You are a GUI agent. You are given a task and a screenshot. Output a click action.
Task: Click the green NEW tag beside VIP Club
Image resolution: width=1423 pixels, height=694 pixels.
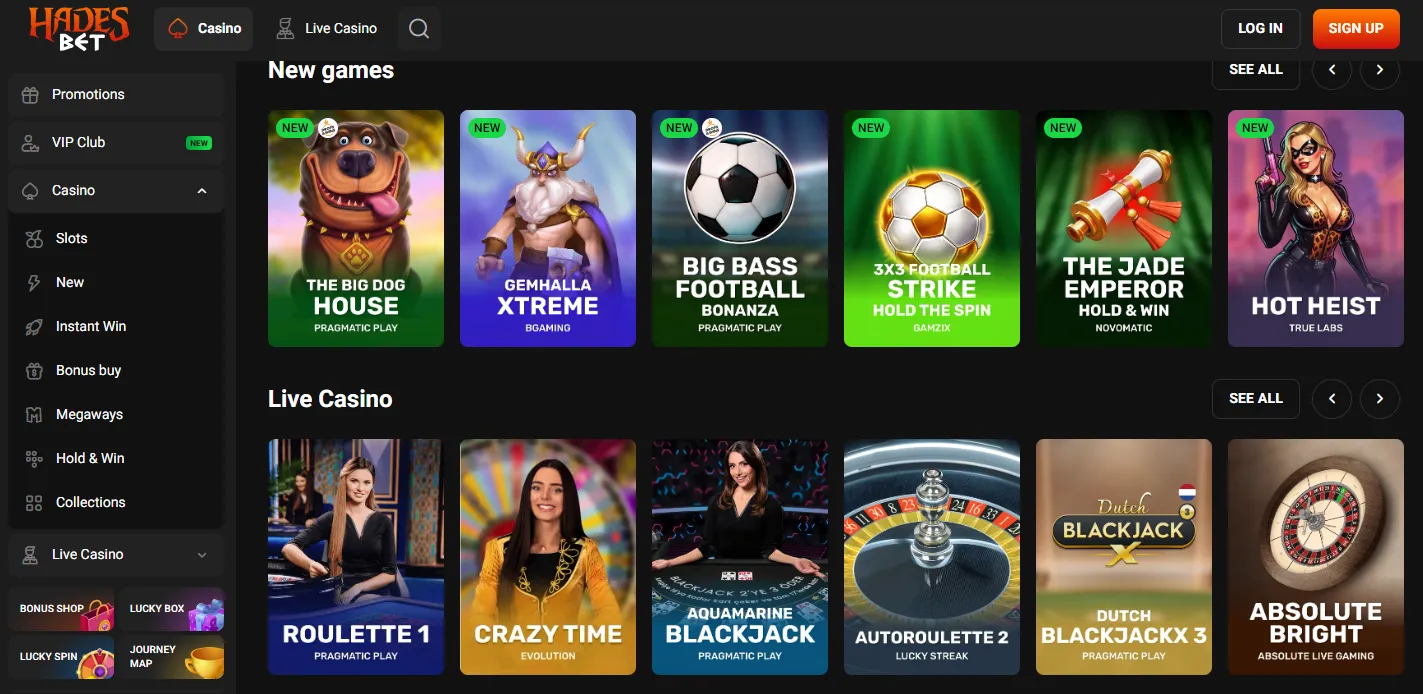(x=199, y=143)
